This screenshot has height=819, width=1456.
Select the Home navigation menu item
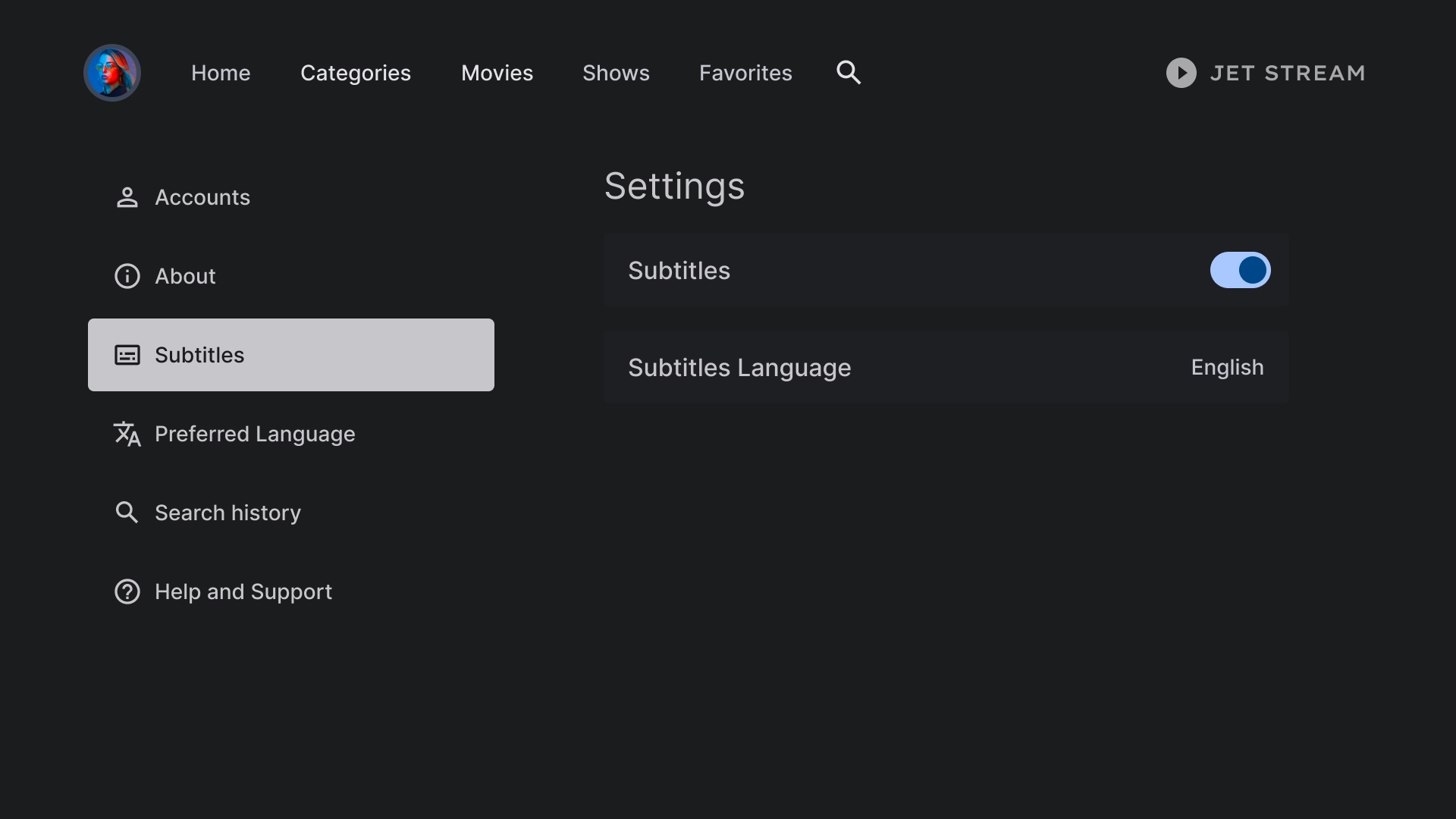pyautogui.click(x=220, y=72)
